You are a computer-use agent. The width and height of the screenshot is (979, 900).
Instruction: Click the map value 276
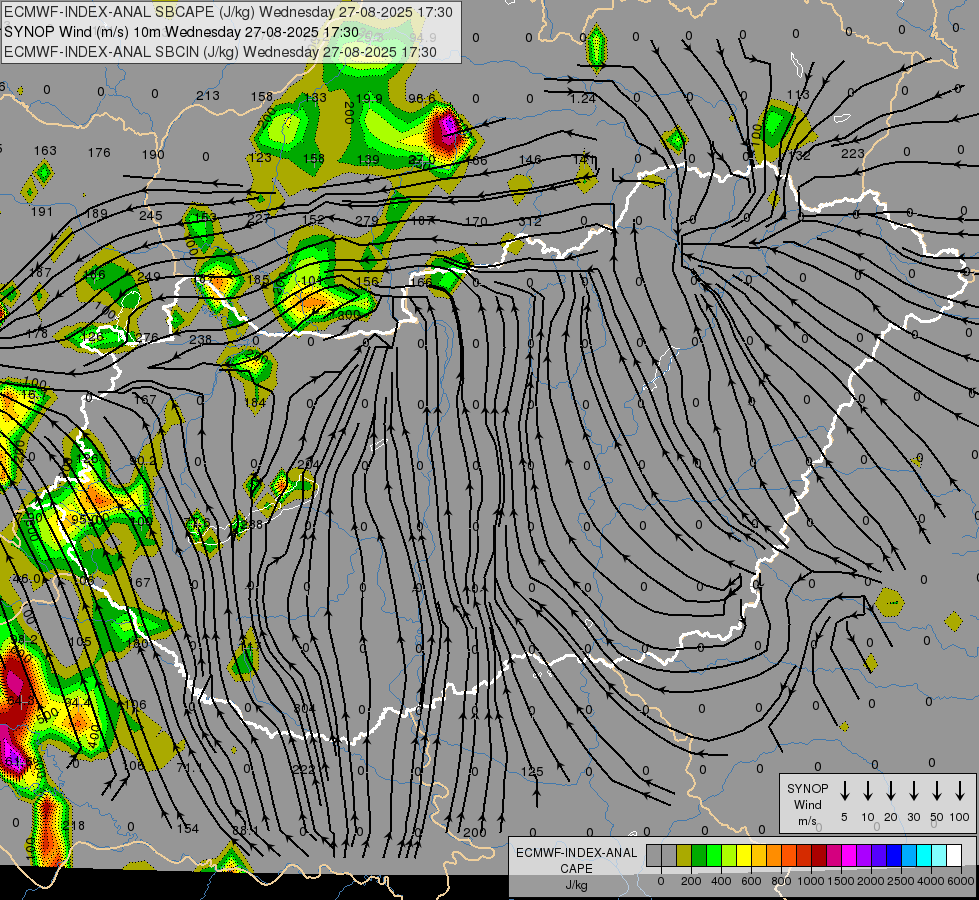click(x=147, y=338)
